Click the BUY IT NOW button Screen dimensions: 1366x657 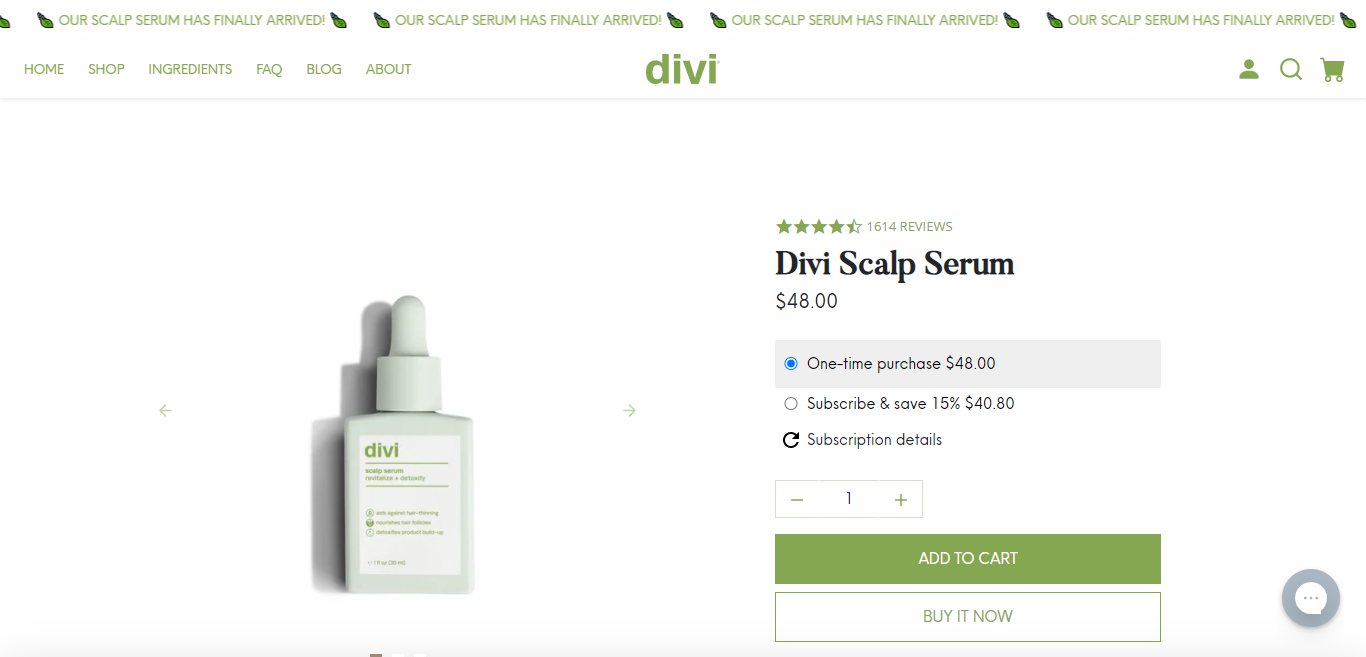(x=968, y=617)
